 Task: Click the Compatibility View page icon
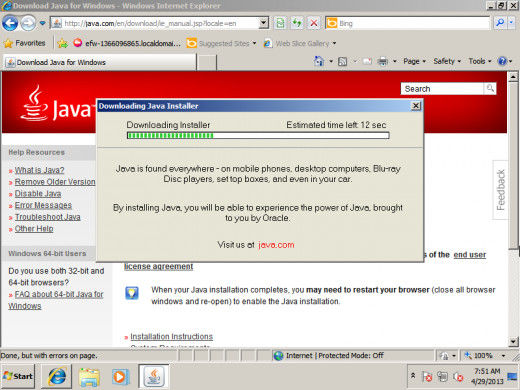280,23
